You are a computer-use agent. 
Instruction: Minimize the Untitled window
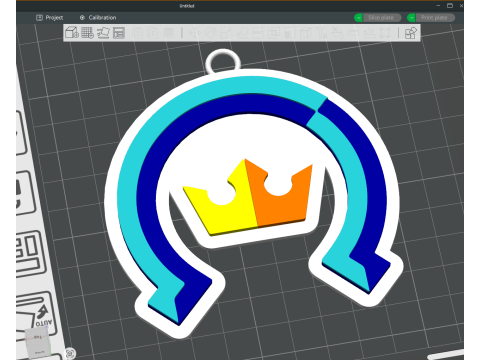pos(438,6)
